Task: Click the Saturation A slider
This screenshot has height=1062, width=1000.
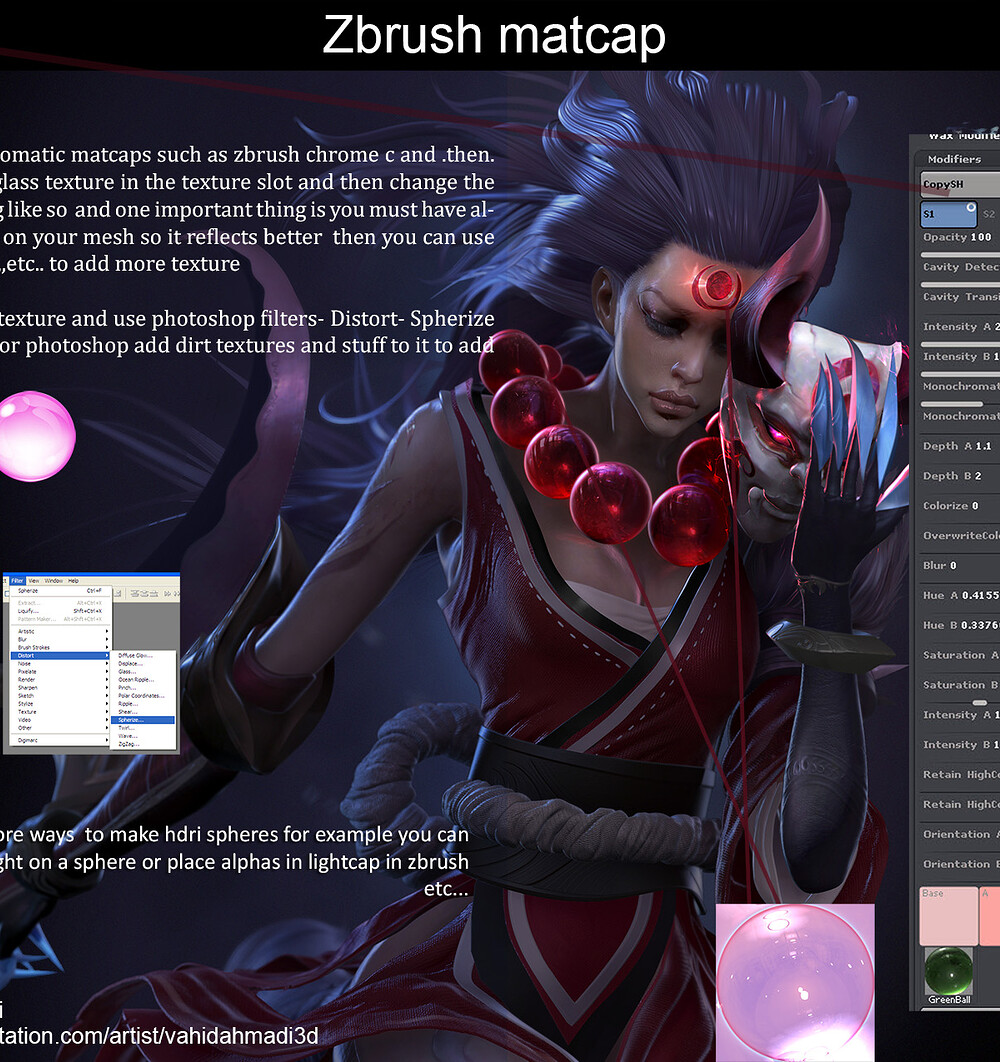Action: (959, 655)
